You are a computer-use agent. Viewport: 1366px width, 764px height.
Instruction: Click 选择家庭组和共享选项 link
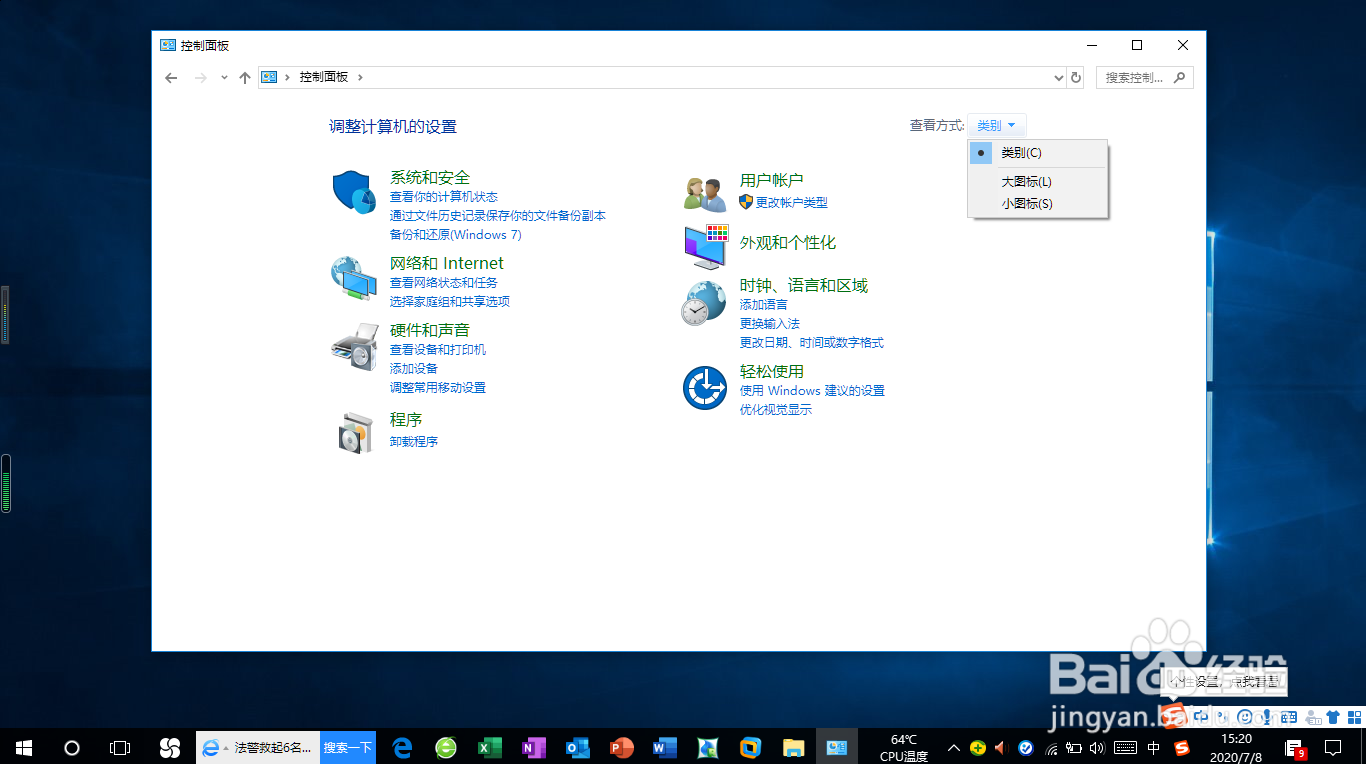450,302
